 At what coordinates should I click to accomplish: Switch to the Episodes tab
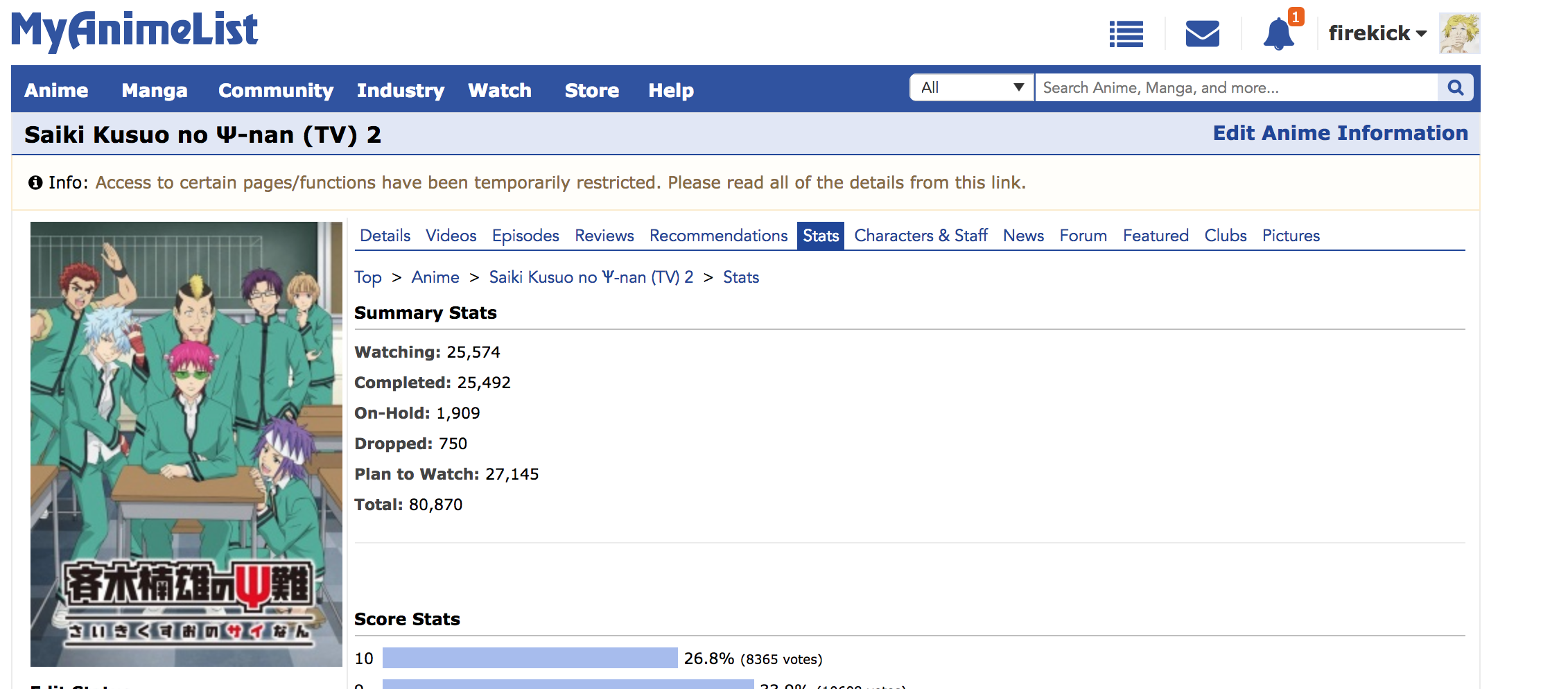(x=525, y=236)
